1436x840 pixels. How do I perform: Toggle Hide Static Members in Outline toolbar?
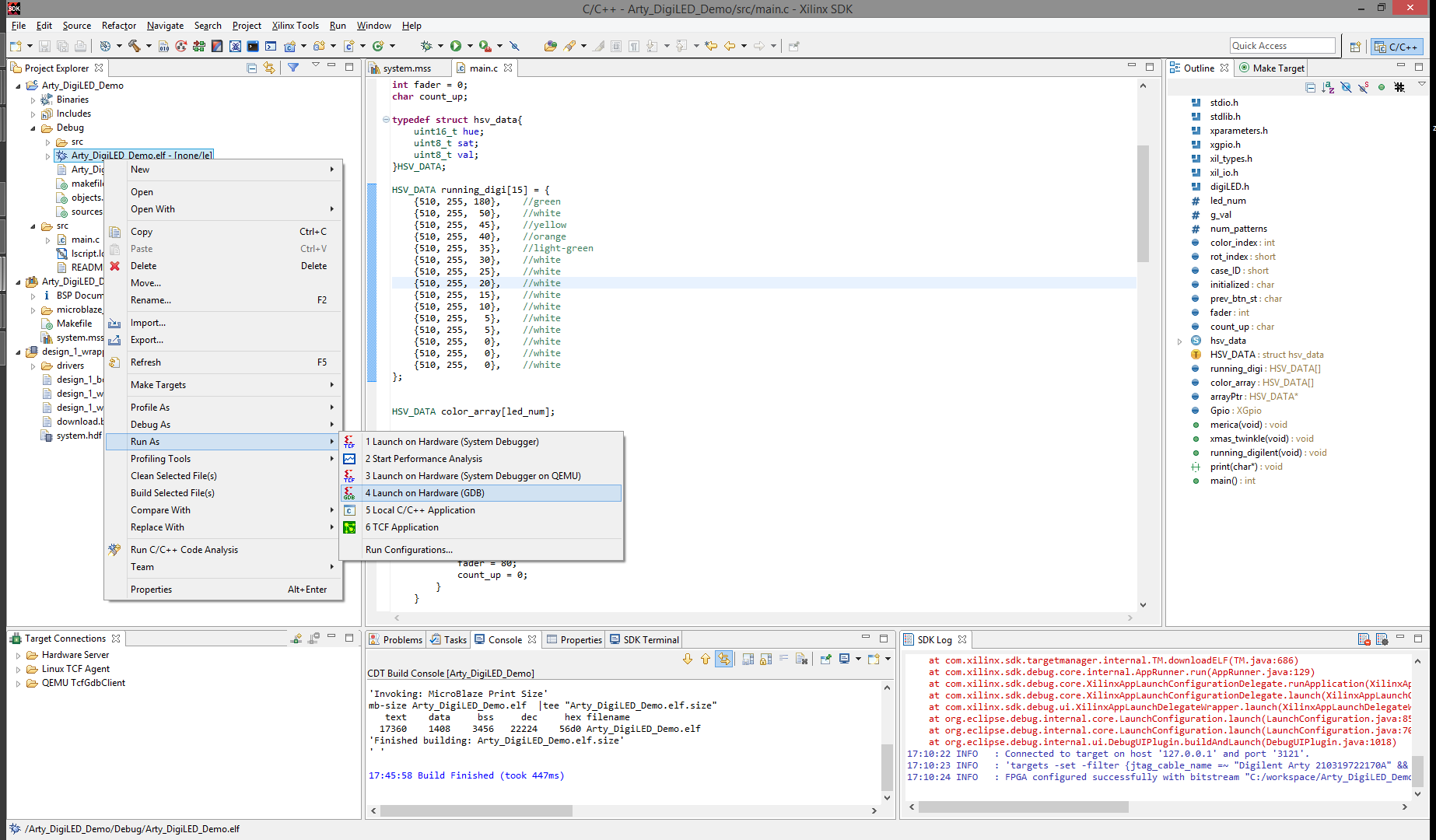[1364, 87]
